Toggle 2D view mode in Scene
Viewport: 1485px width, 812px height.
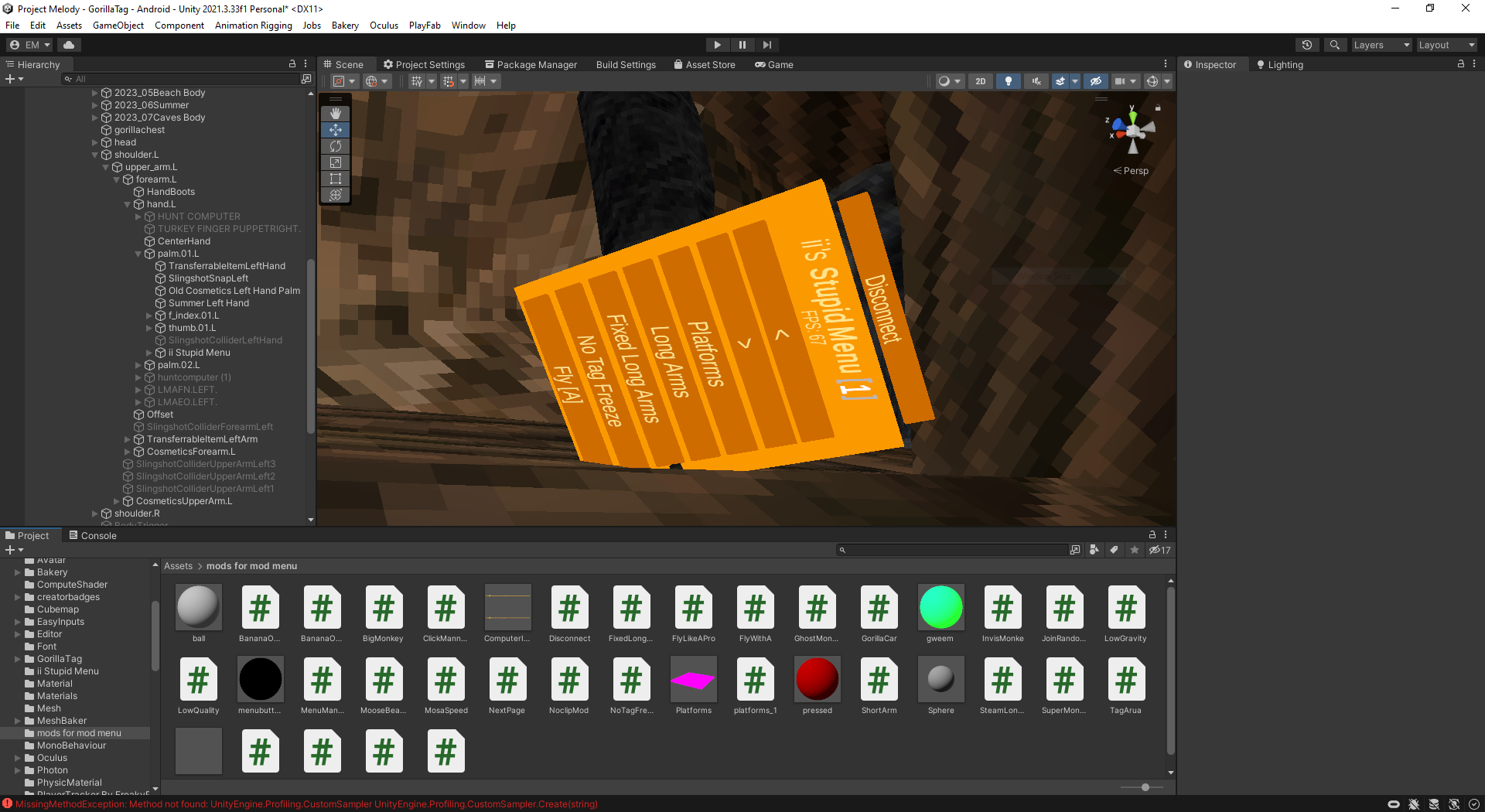(981, 81)
